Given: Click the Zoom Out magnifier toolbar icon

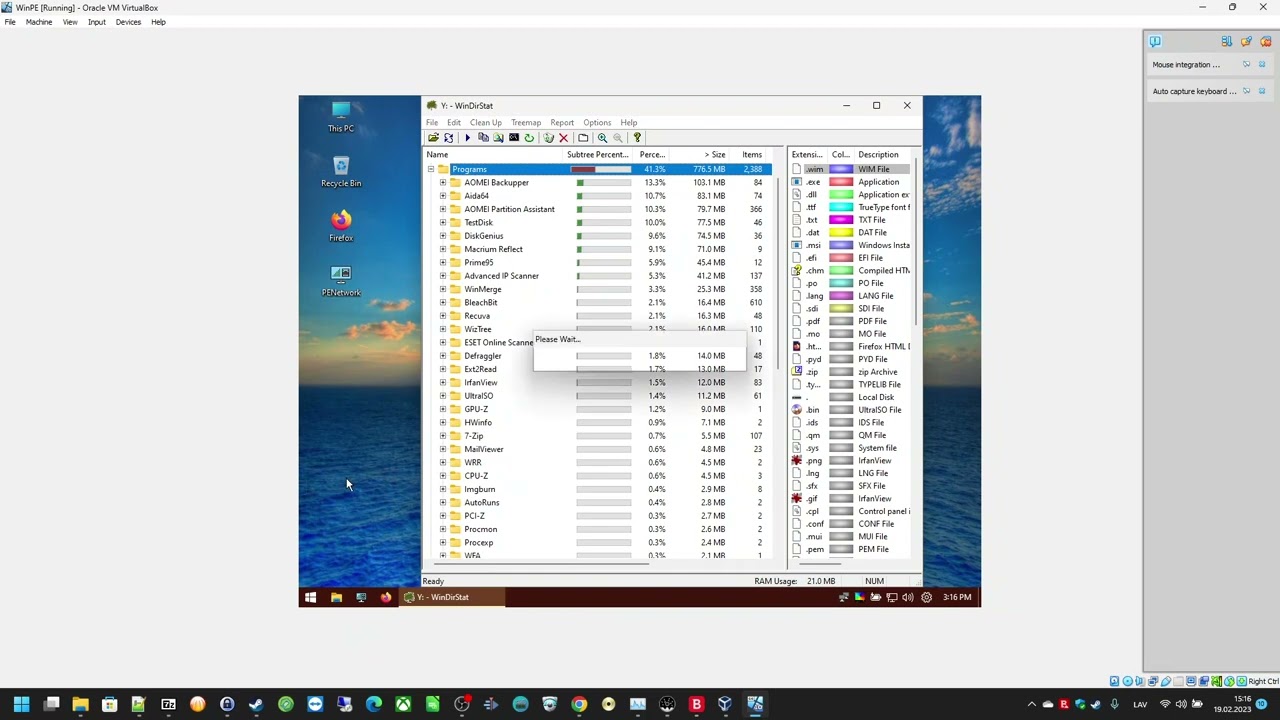Looking at the screenshot, I should [x=617, y=138].
